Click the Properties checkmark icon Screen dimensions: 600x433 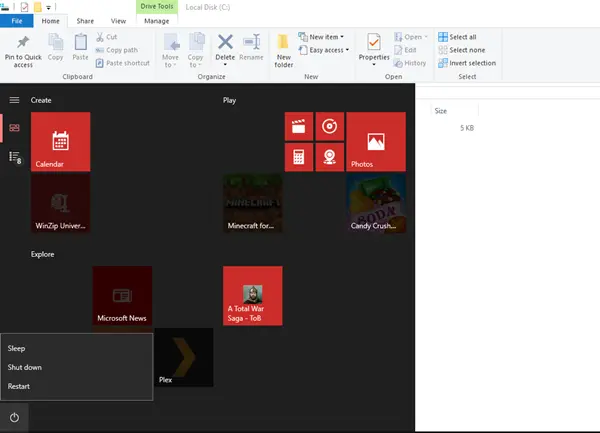click(x=374, y=42)
